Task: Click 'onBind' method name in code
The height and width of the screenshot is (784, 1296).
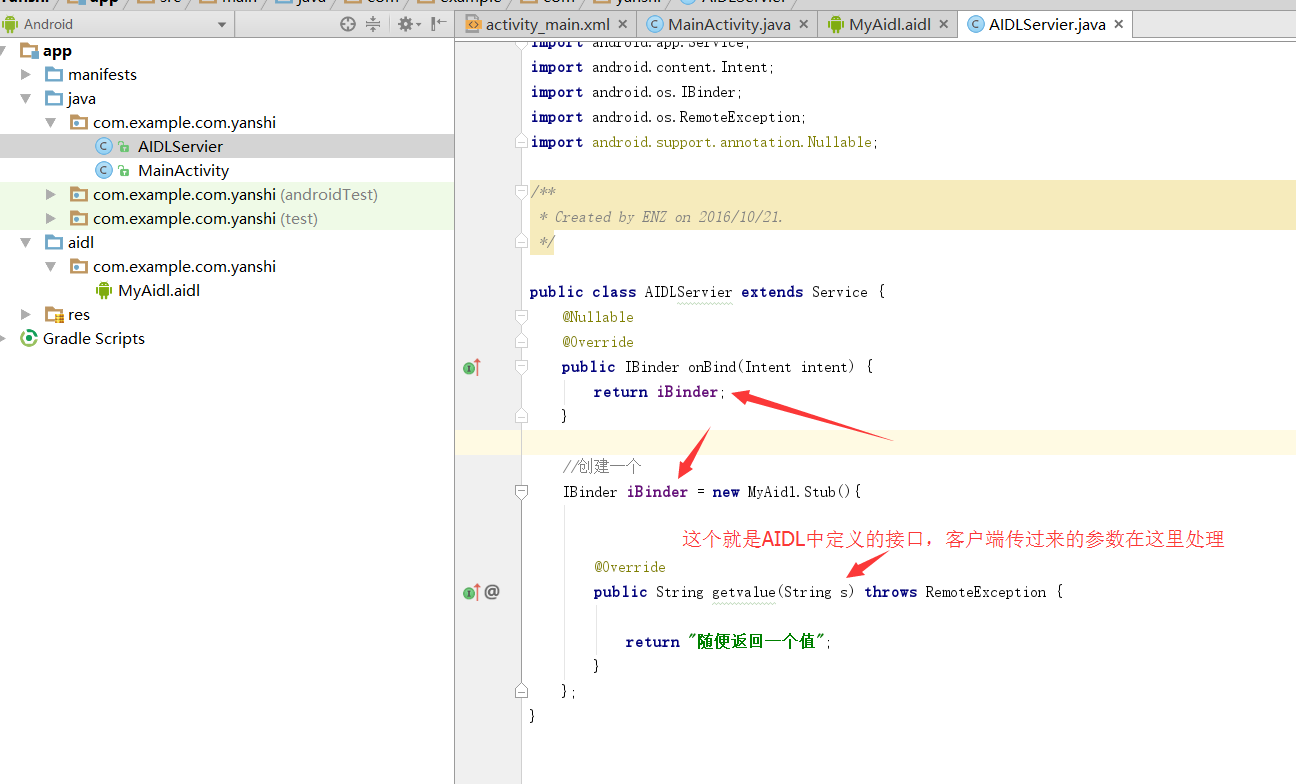Action: coord(712,367)
